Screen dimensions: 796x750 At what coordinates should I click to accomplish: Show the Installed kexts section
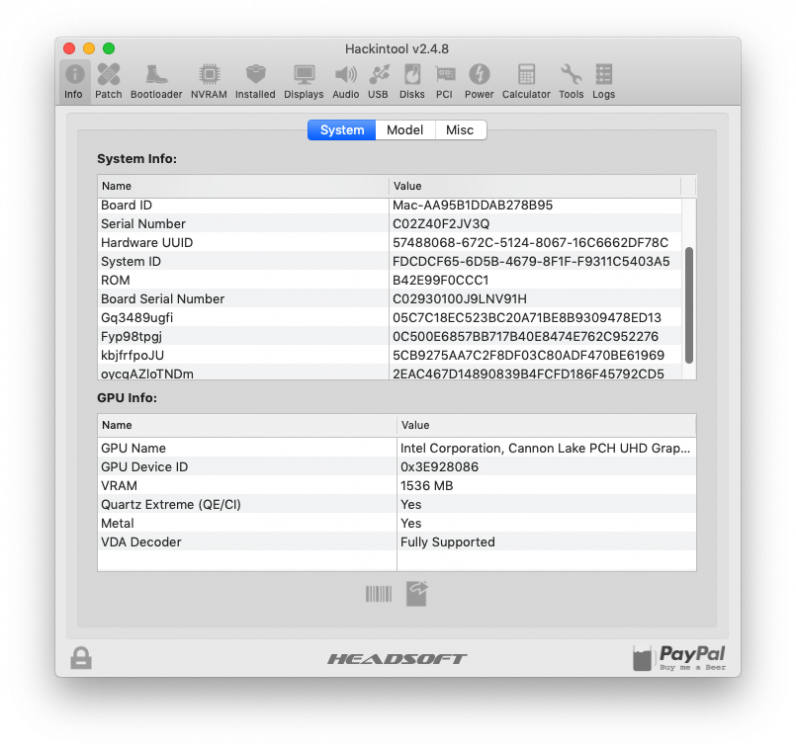255,81
